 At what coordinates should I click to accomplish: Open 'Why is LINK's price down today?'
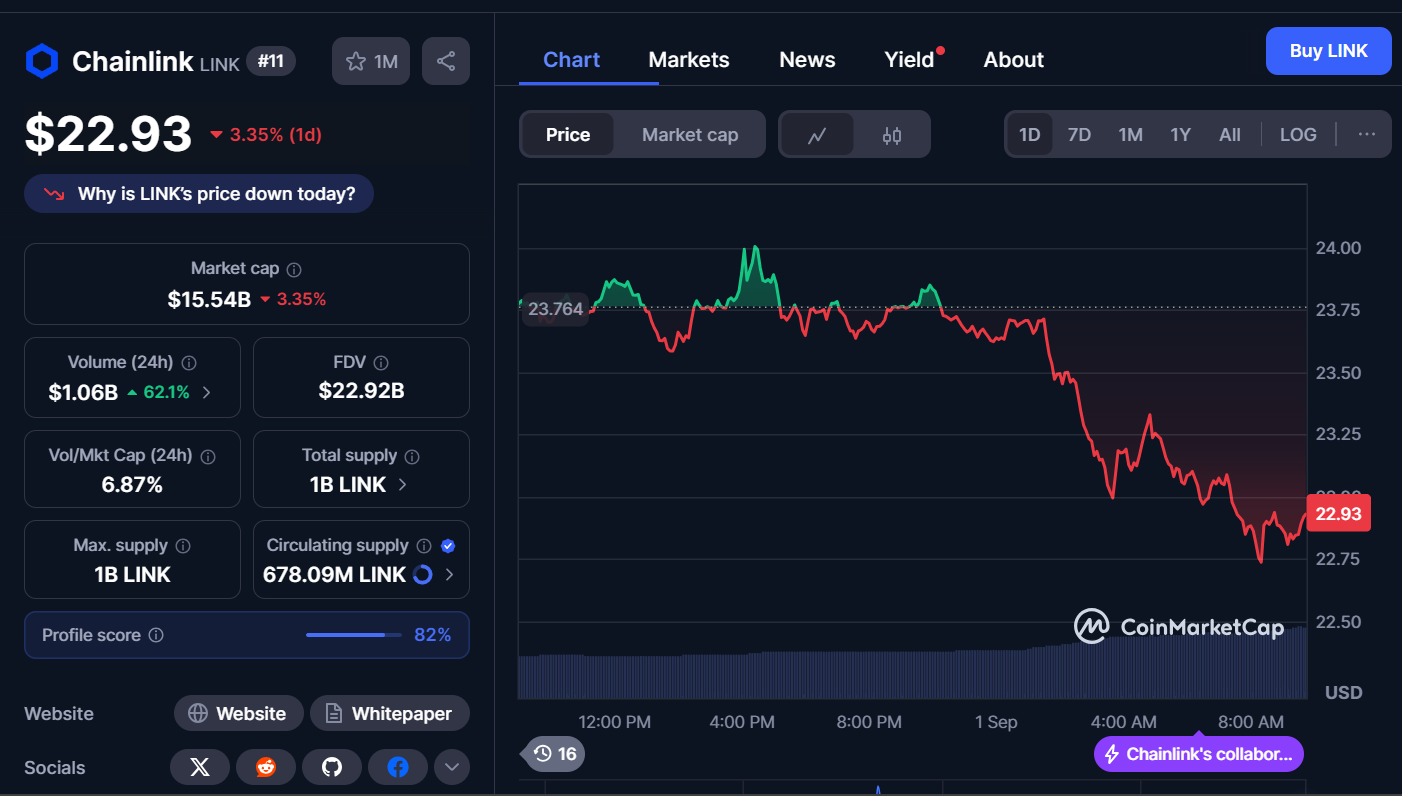[x=199, y=194]
